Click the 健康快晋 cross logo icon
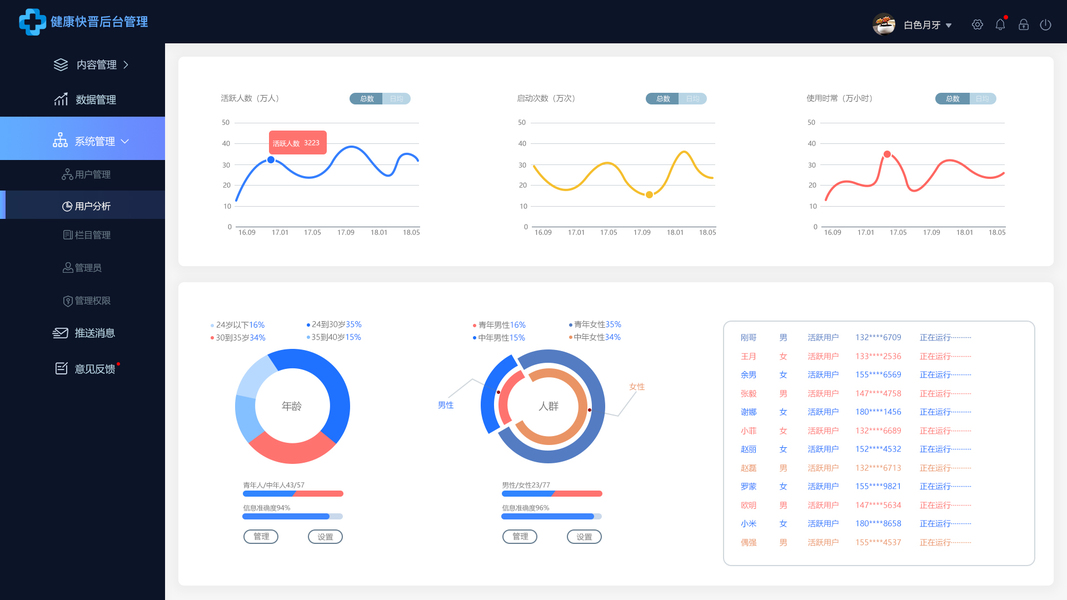Image resolution: width=1067 pixels, height=600 pixels. coord(32,22)
